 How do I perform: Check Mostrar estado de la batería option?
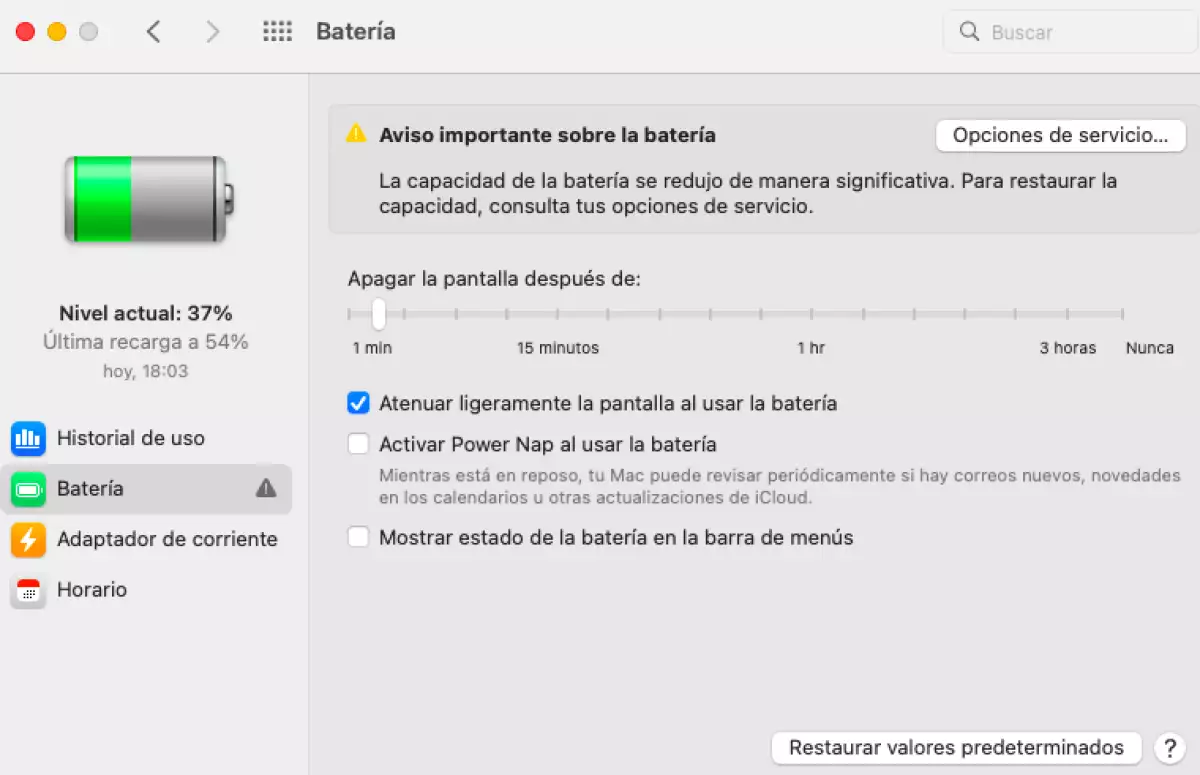358,537
